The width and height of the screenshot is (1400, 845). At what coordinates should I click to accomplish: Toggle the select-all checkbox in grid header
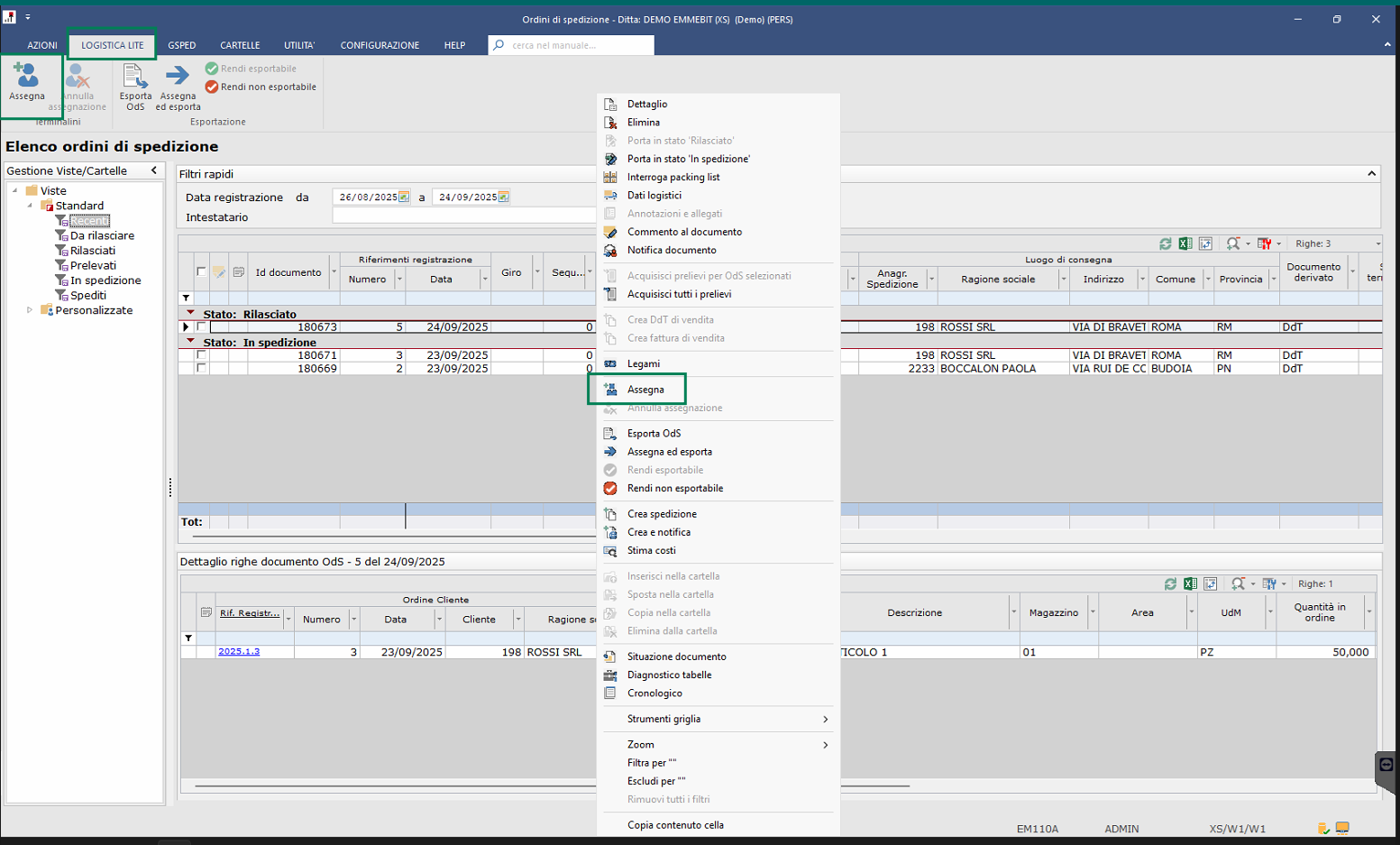(201, 271)
